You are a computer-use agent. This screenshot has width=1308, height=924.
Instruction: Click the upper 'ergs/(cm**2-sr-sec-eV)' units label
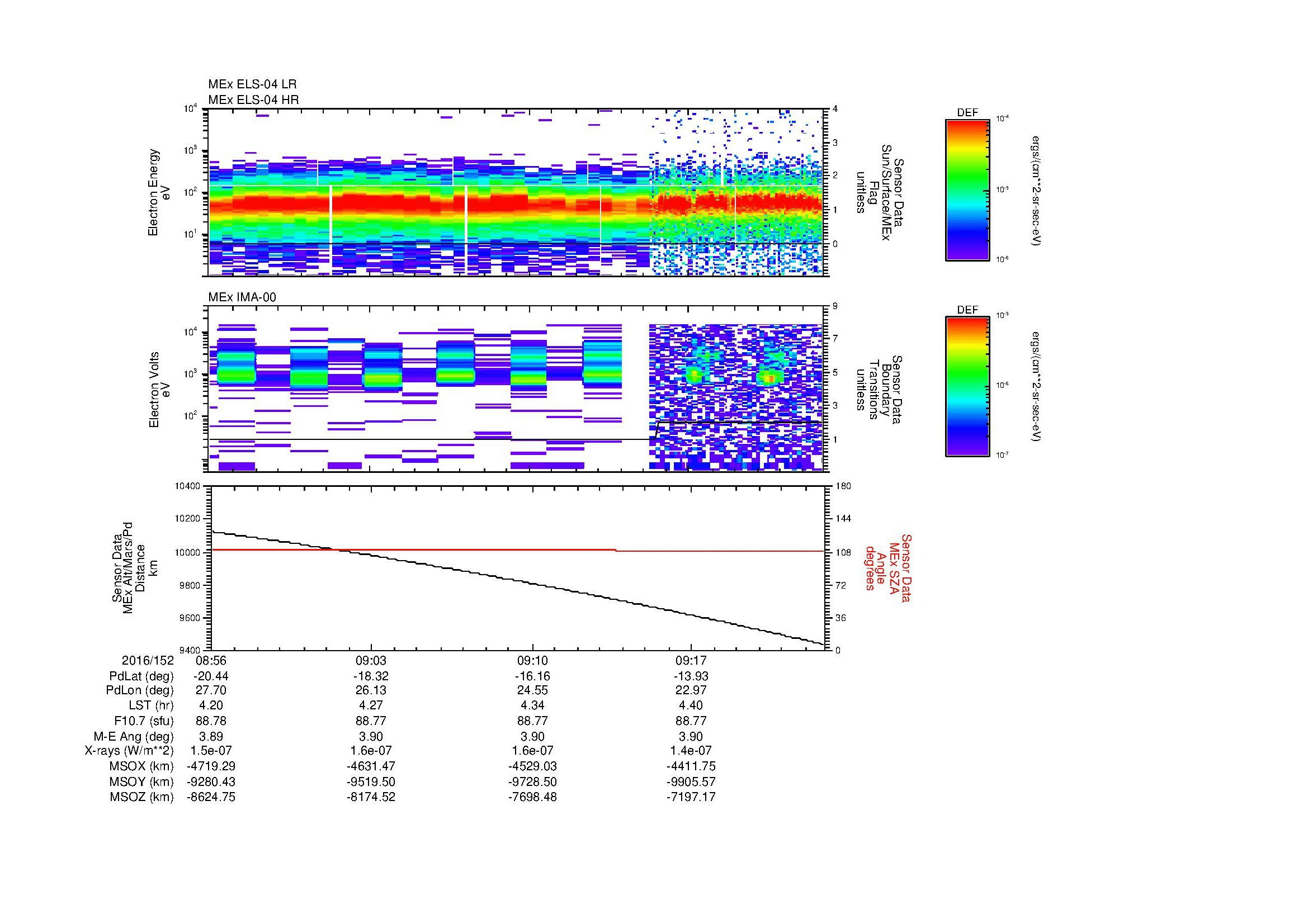click(x=1036, y=190)
